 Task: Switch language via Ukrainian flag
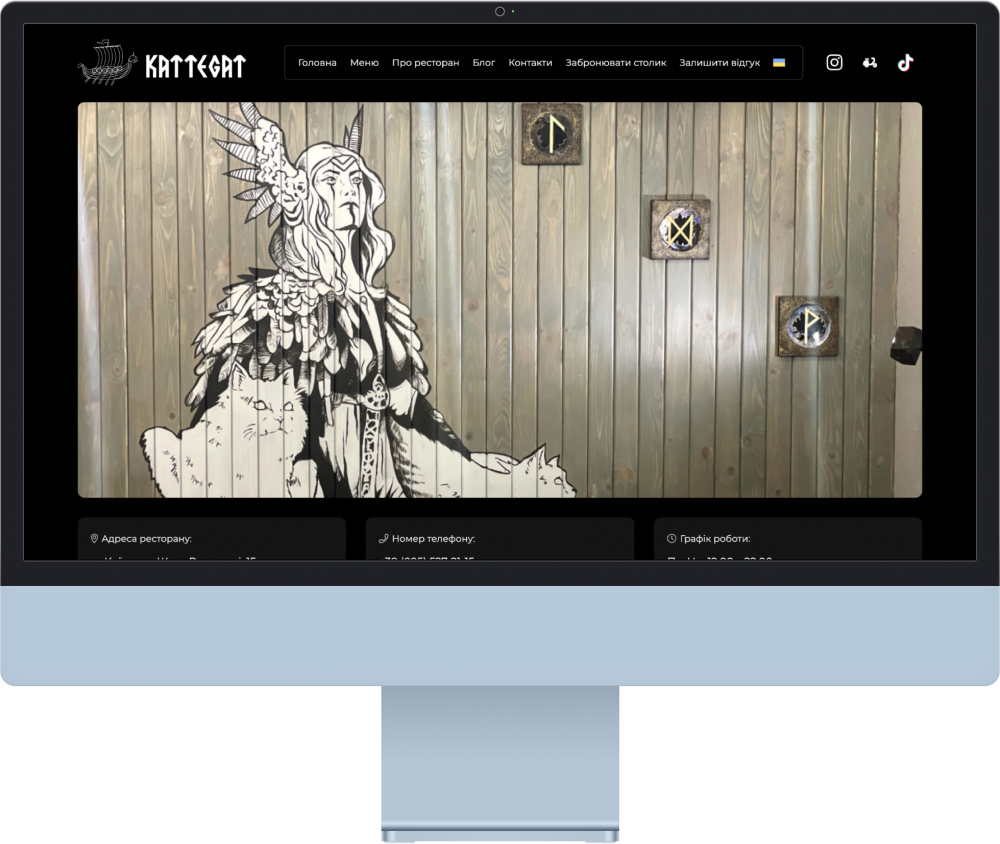click(779, 62)
